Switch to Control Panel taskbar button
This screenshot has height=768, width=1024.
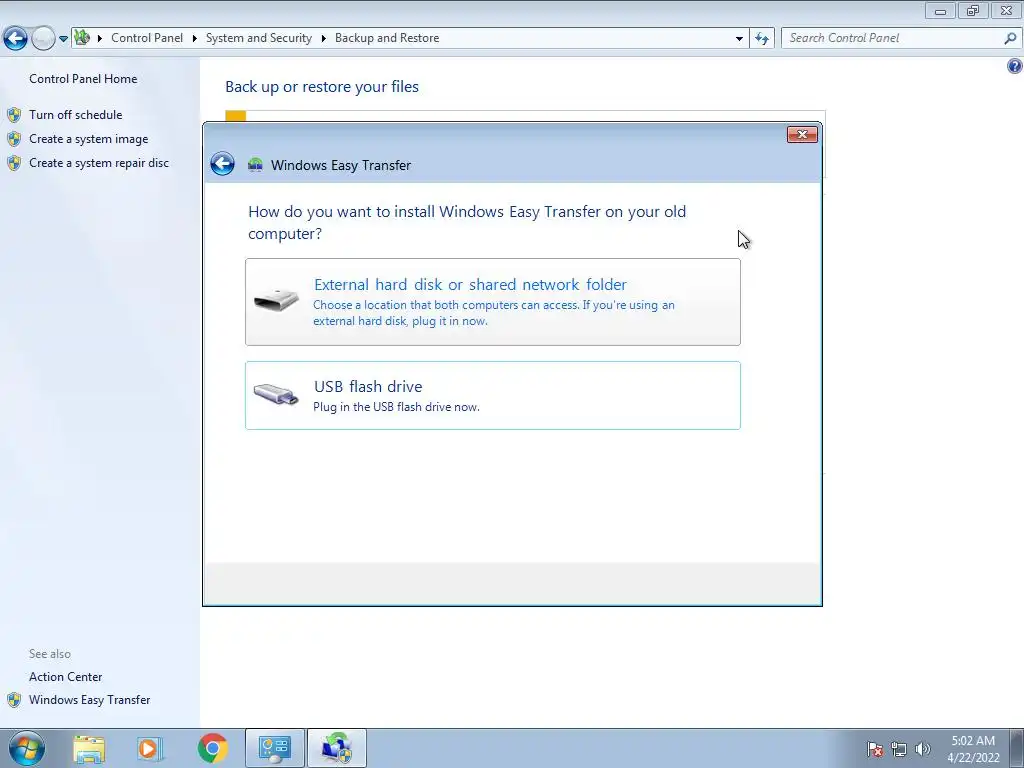(274, 748)
